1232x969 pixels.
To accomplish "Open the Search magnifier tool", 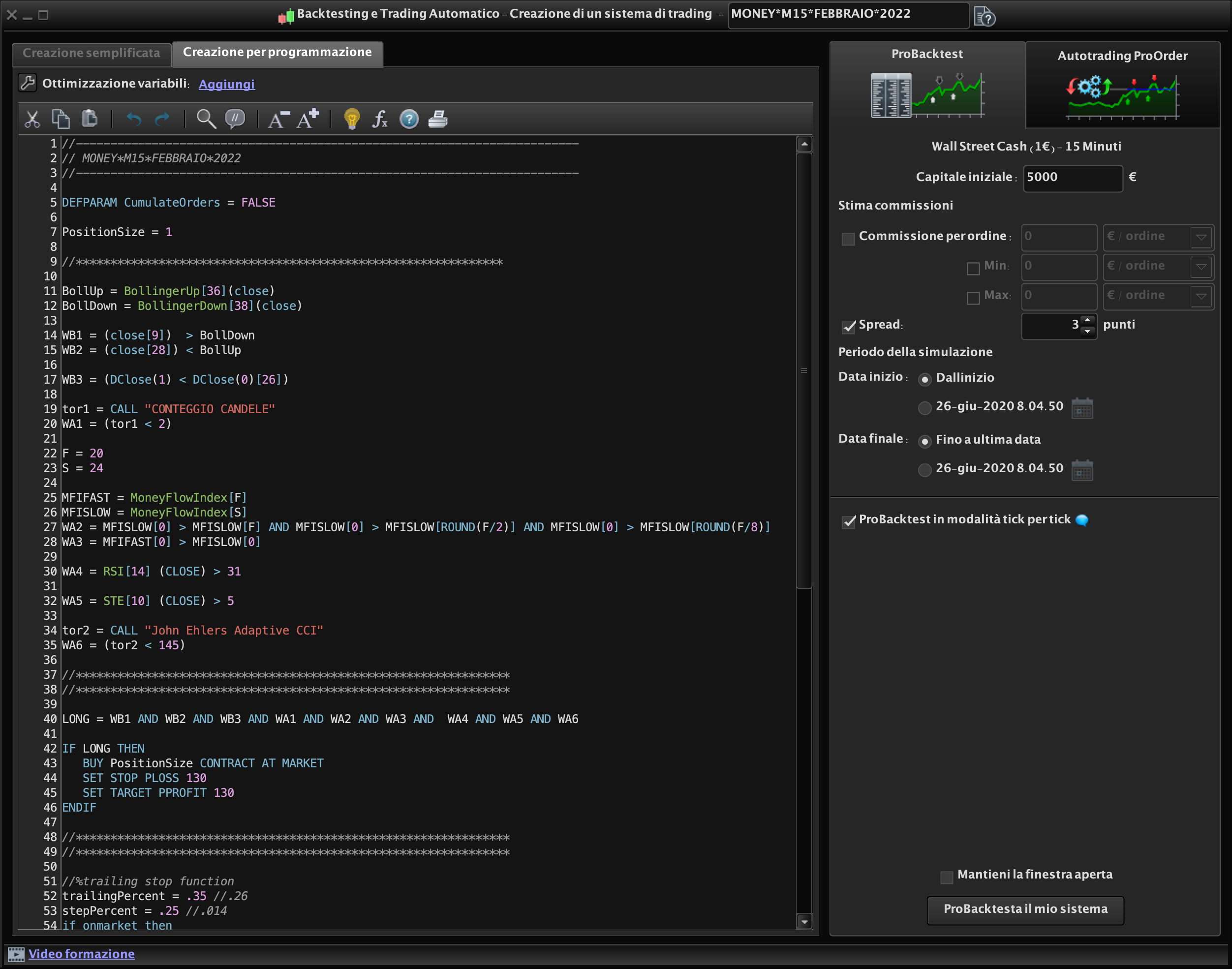I will point(206,119).
